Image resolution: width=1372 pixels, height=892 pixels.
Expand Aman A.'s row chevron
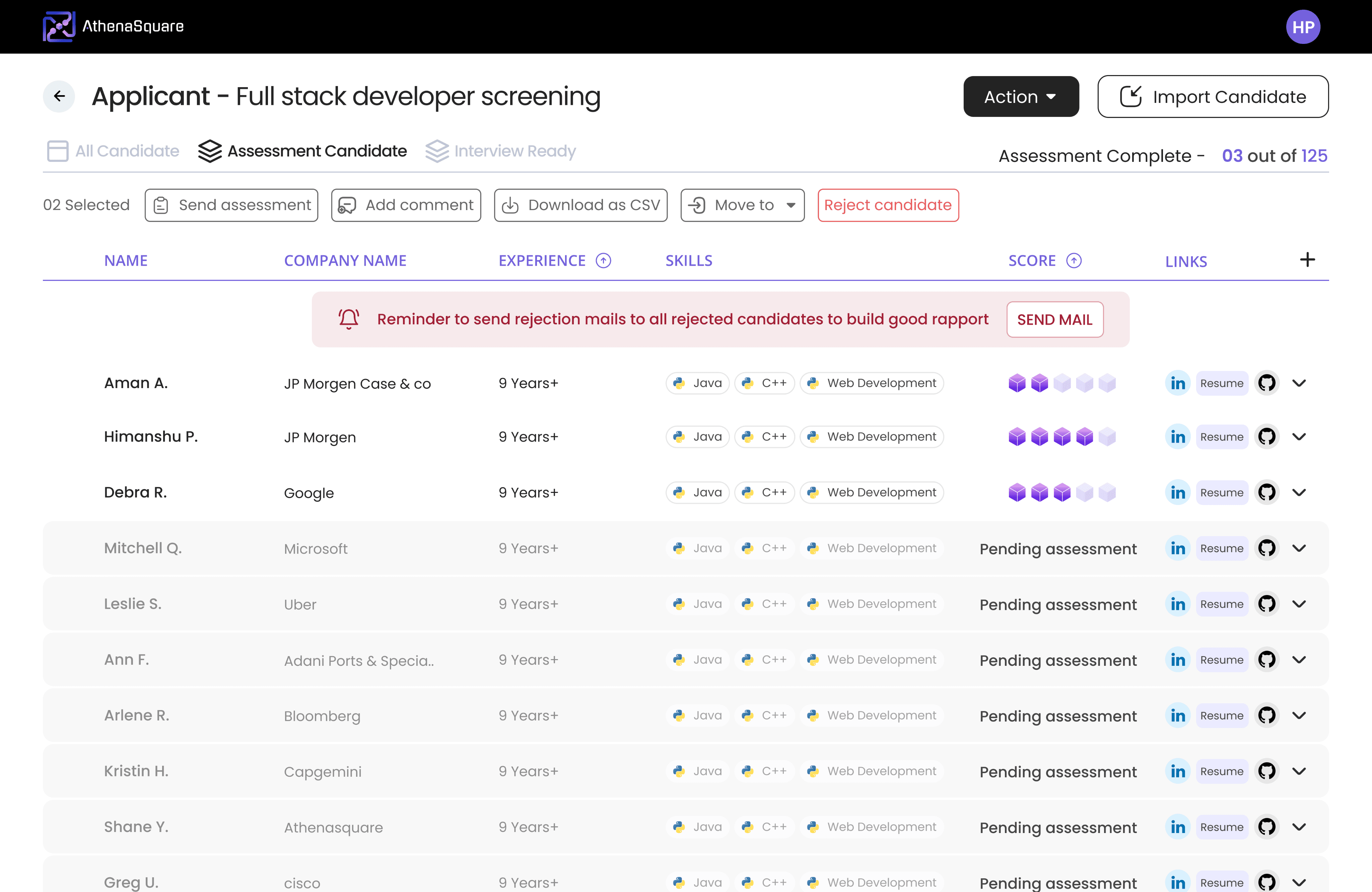pyautogui.click(x=1299, y=383)
